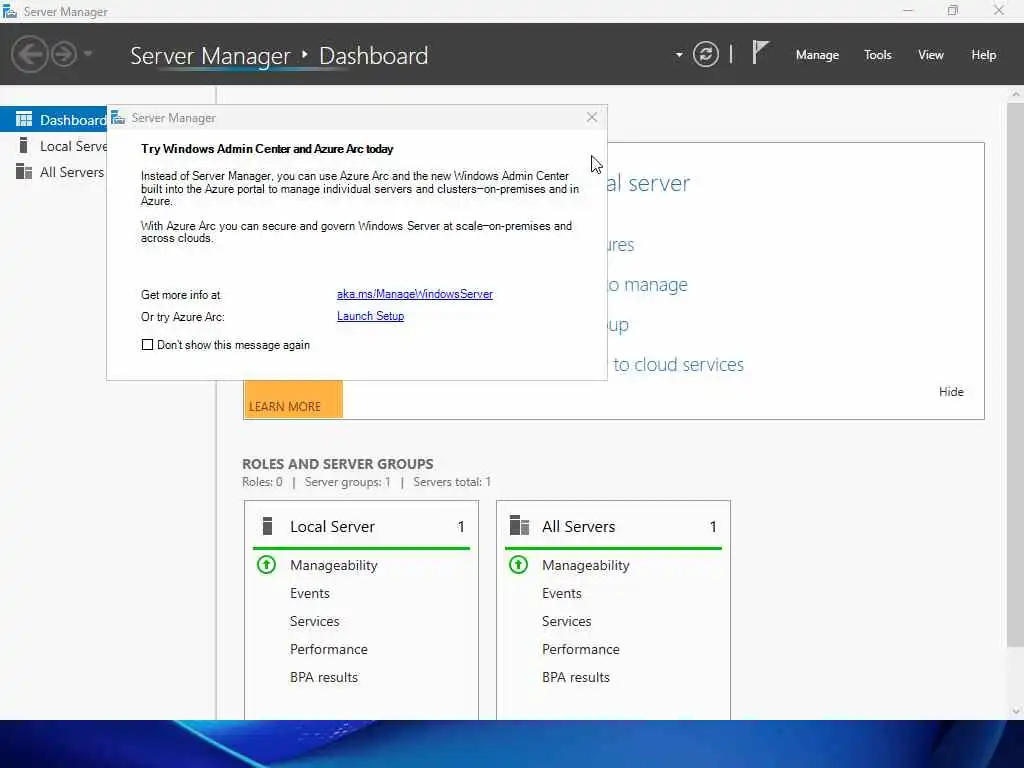Click Local Server Manageability green status icon

click(x=266, y=564)
